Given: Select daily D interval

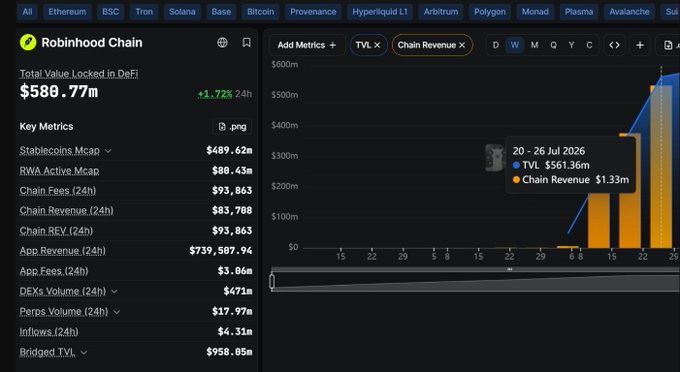Looking at the screenshot, I should [x=496, y=45].
